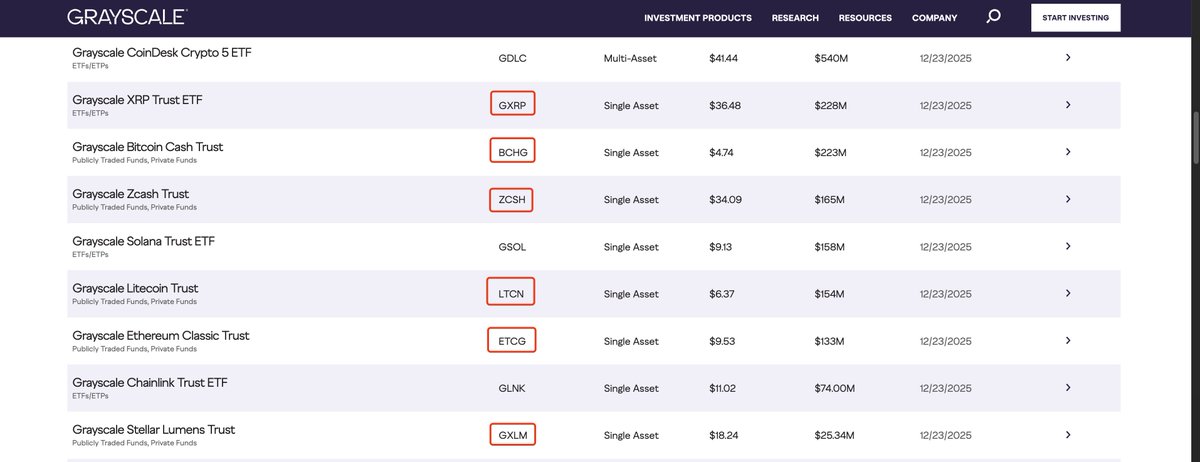Click the $18.24 price value
The image size is (1200, 462).
click(724, 435)
